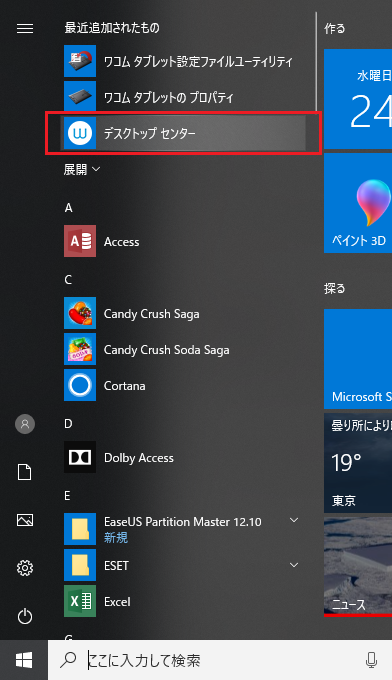Open the Paint 3D tile
This screenshot has height=680, width=392.
click(x=358, y=203)
